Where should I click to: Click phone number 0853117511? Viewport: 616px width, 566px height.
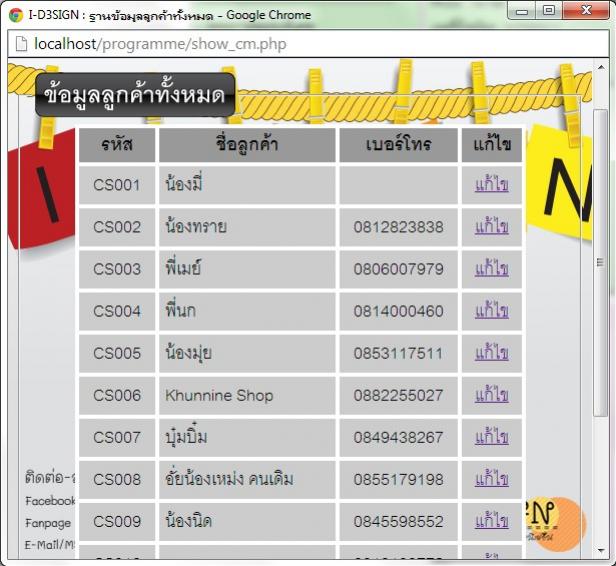(x=398, y=353)
